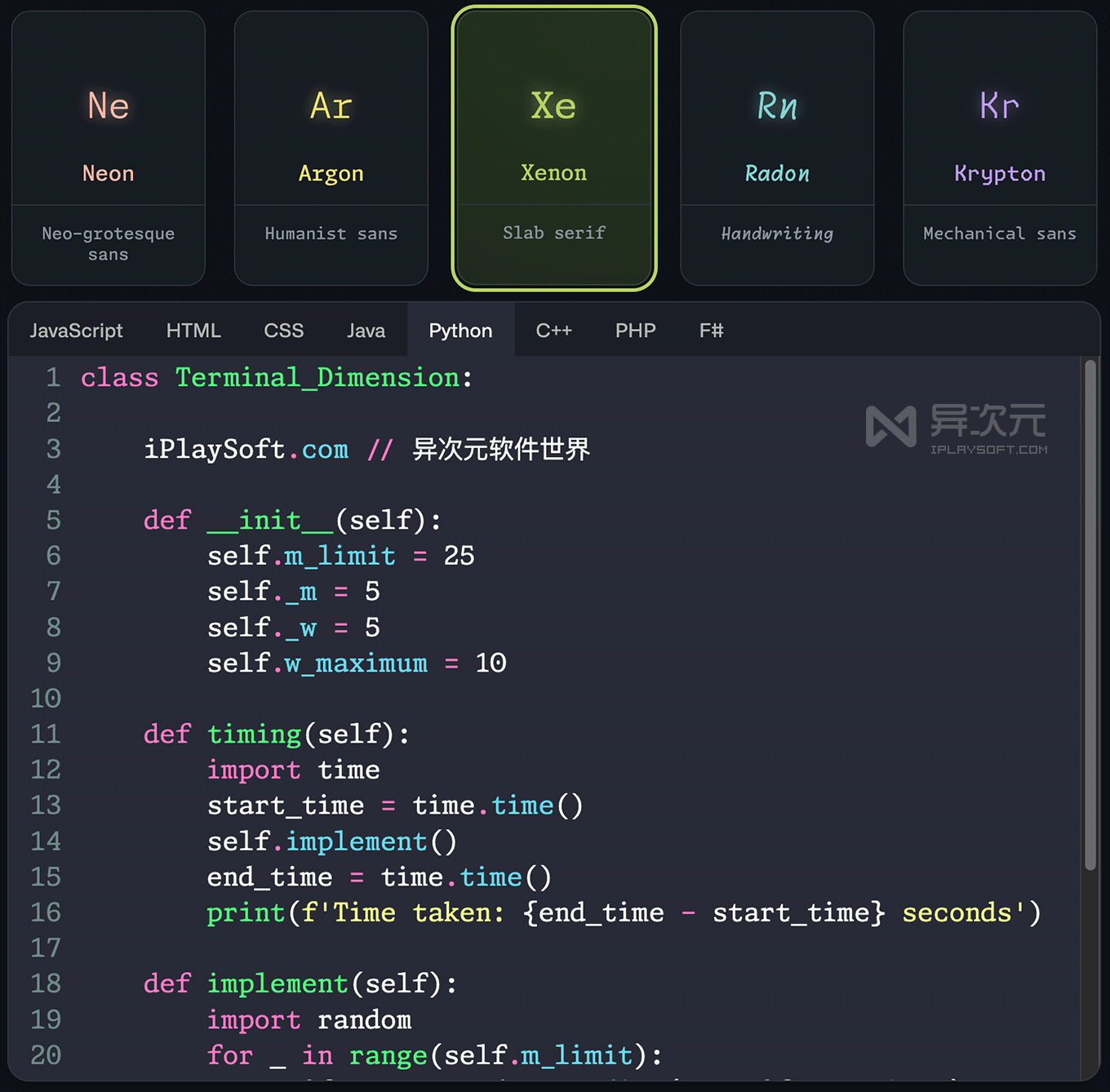View the Java code sample

(366, 330)
